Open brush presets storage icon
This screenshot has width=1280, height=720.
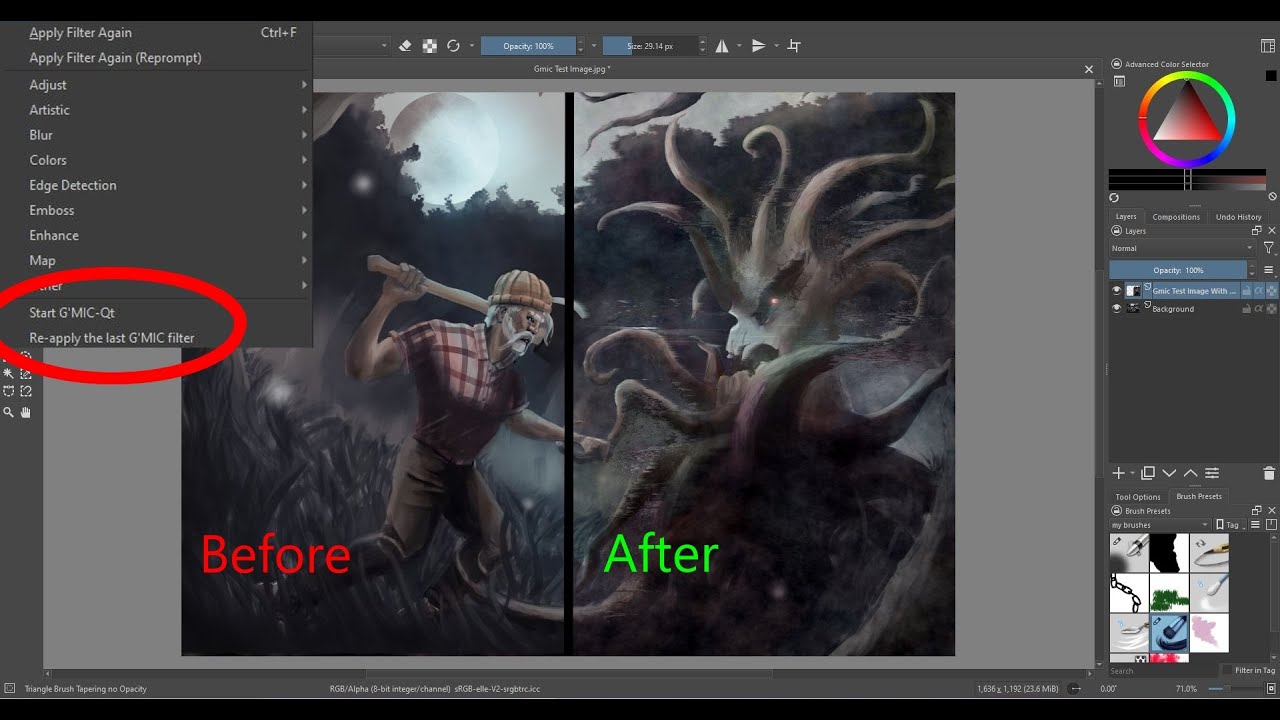coord(1271,525)
